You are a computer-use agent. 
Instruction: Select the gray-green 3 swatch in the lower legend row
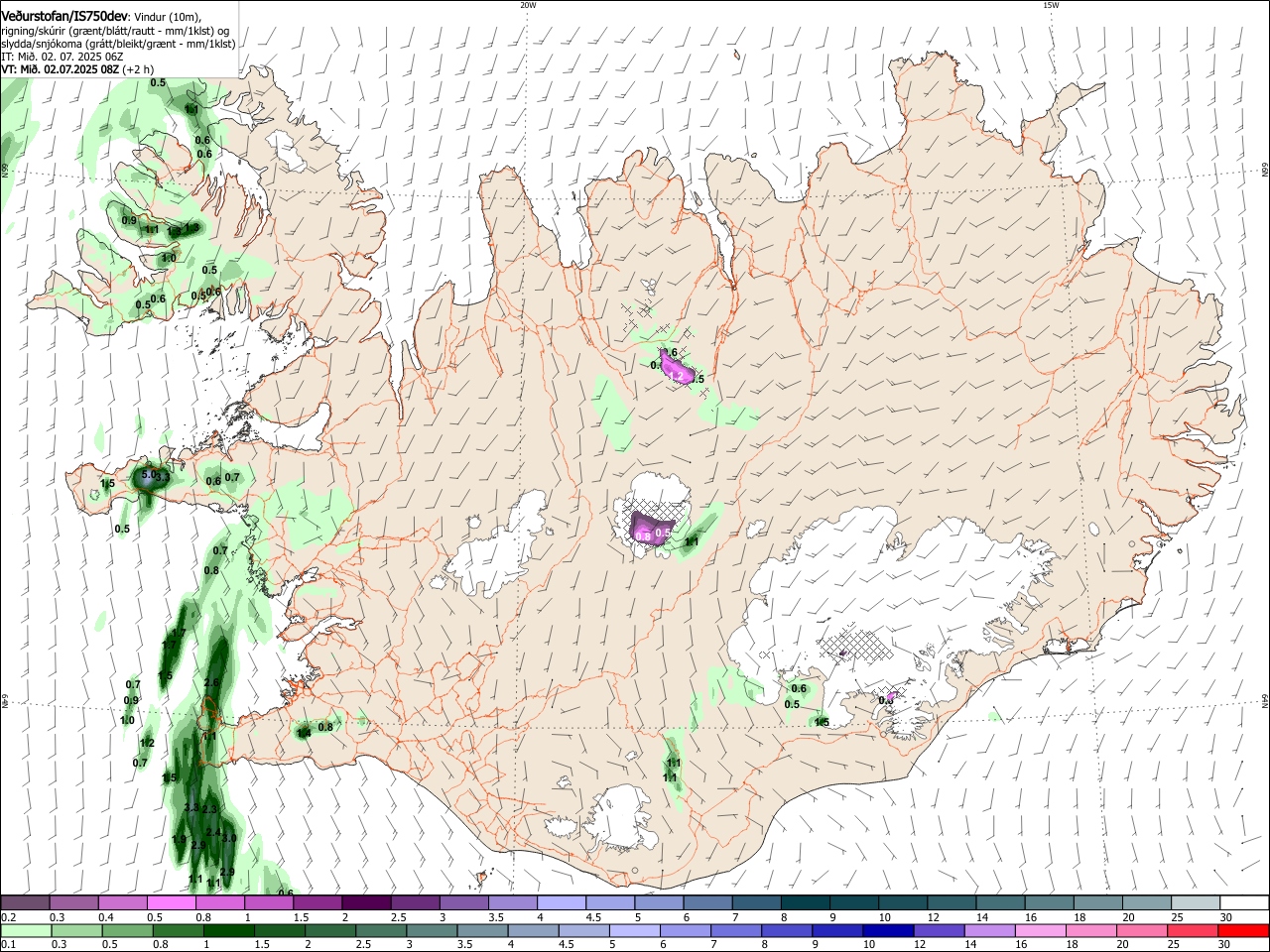coord(432,930)
